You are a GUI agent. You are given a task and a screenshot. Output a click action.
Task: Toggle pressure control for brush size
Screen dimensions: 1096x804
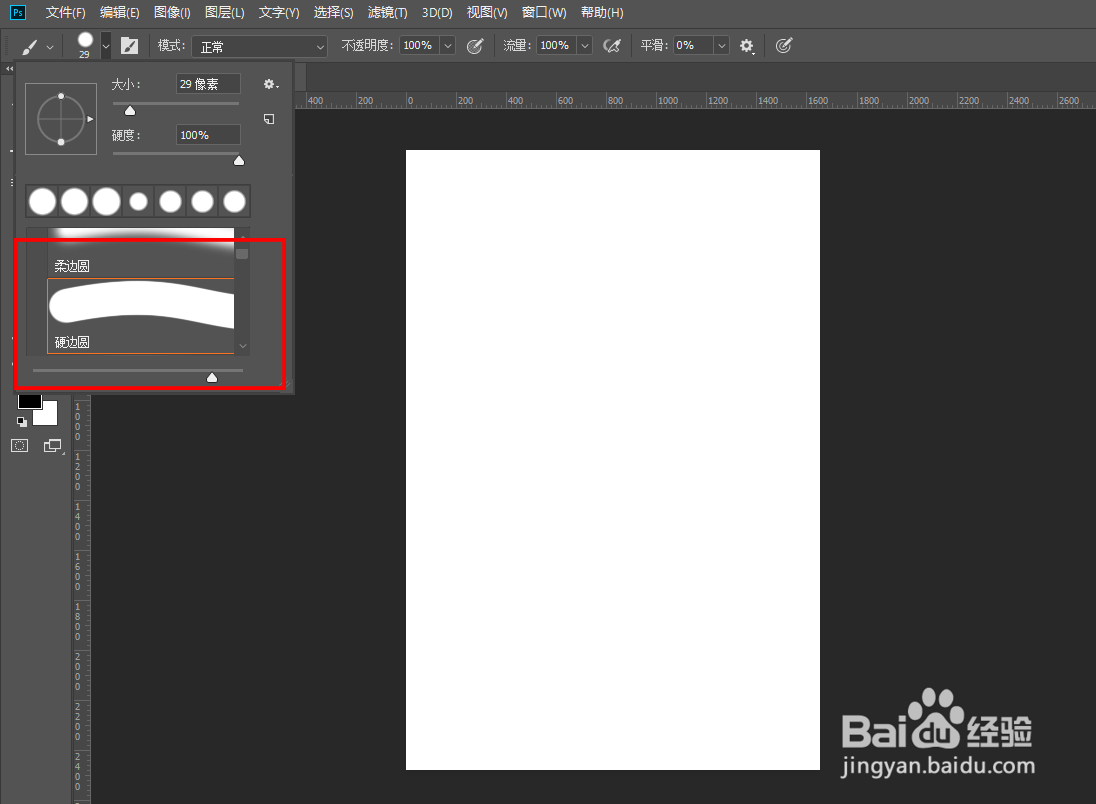[784, 46]
